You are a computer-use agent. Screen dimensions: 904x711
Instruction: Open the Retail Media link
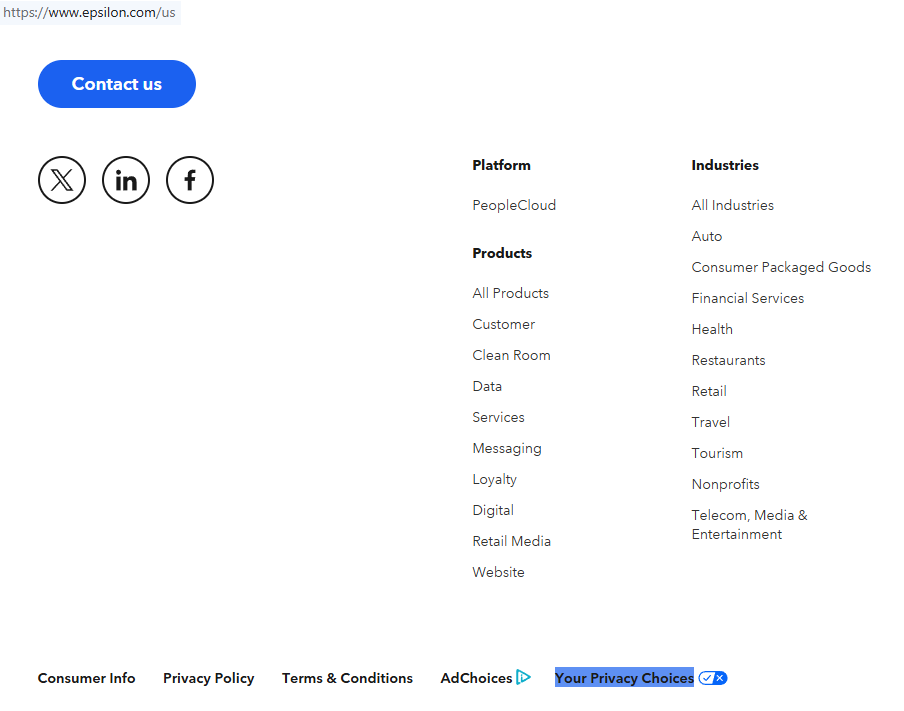click(512, 541)
